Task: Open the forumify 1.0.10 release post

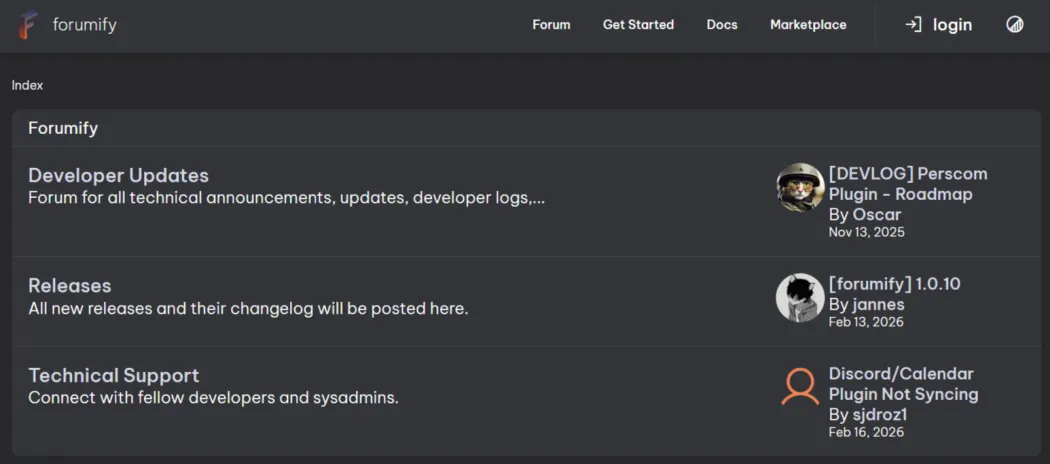Action: (894, 284)
